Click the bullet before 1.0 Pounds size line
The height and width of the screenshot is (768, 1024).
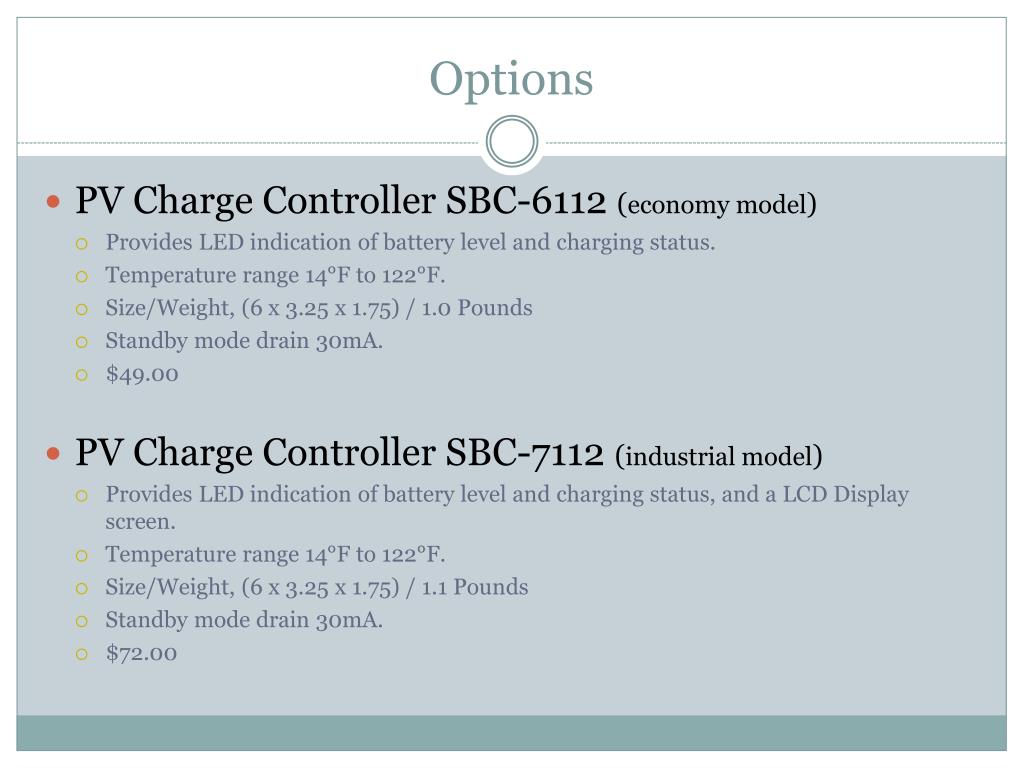pyautogui.click(x=82, y=309)
